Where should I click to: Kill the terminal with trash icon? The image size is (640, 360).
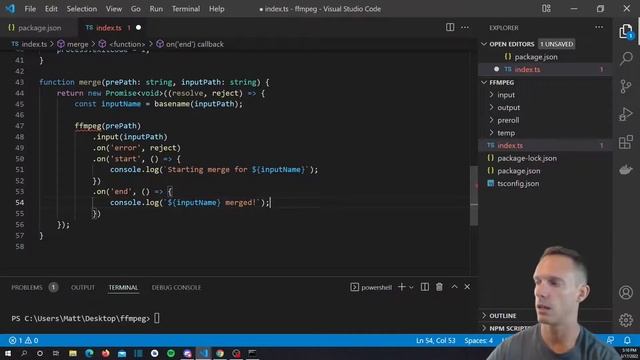tap(439, 287)
